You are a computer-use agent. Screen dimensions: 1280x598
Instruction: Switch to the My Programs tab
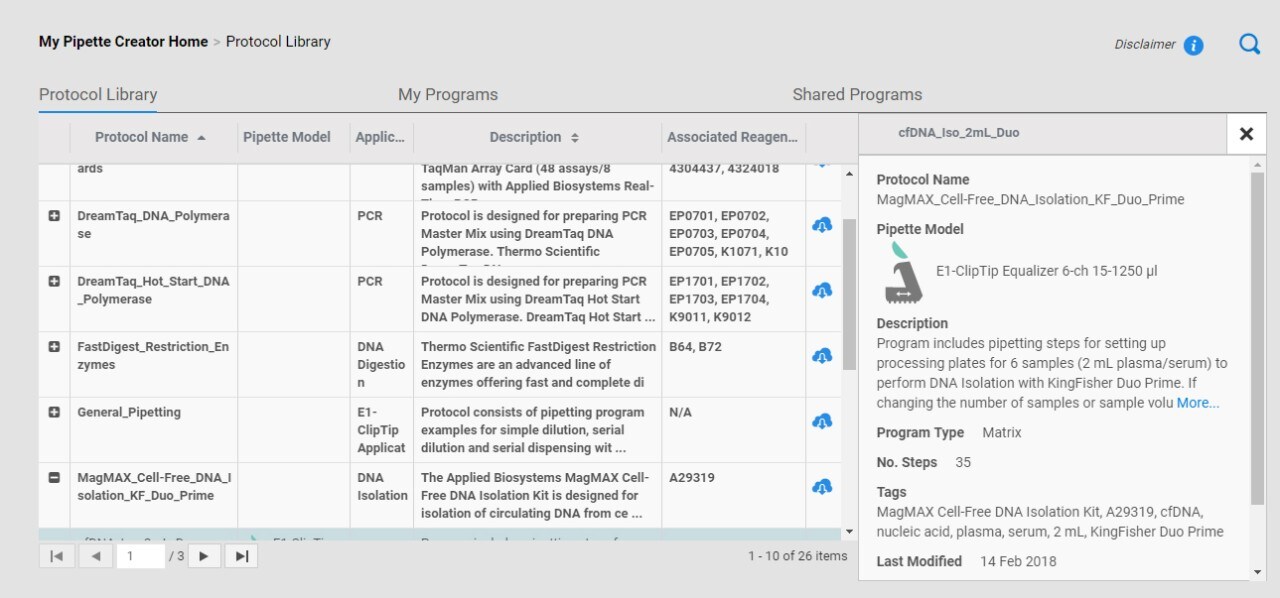tap(447, 95)
